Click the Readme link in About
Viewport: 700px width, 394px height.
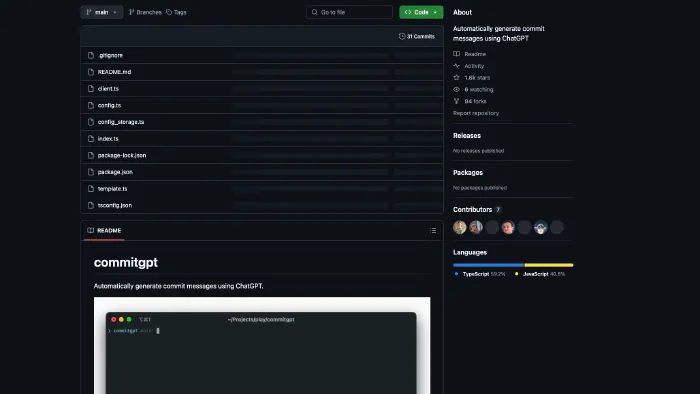click(x=475, y=54)
